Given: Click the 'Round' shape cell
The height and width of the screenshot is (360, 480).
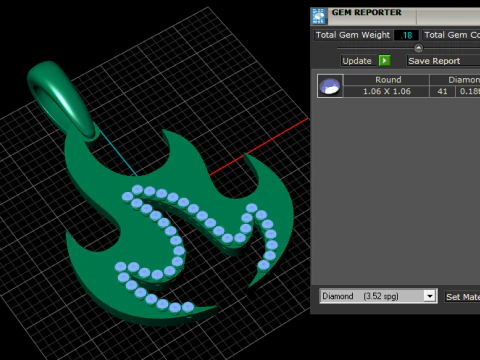Looking at the screenshot, I should pyautogui.click(x=387, y=80).
